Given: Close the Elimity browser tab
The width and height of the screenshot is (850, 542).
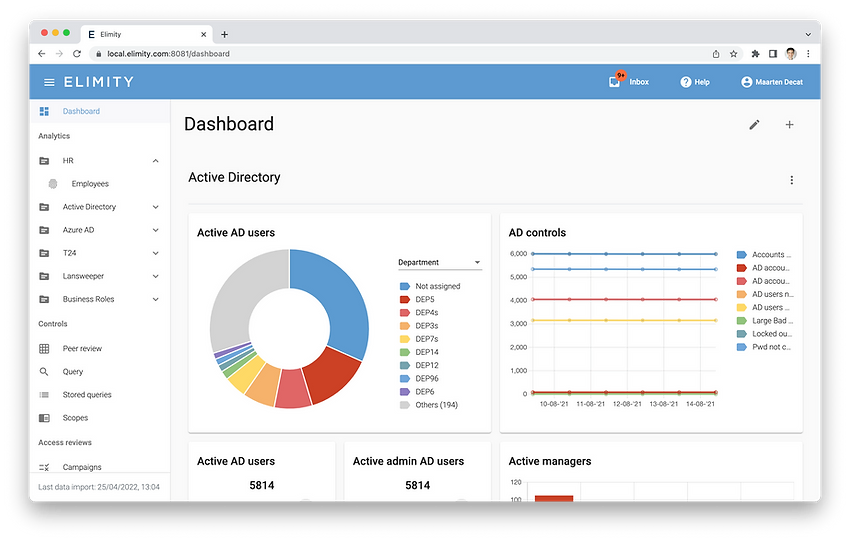Looking at the screenshot, I should (x=203, y=34).
